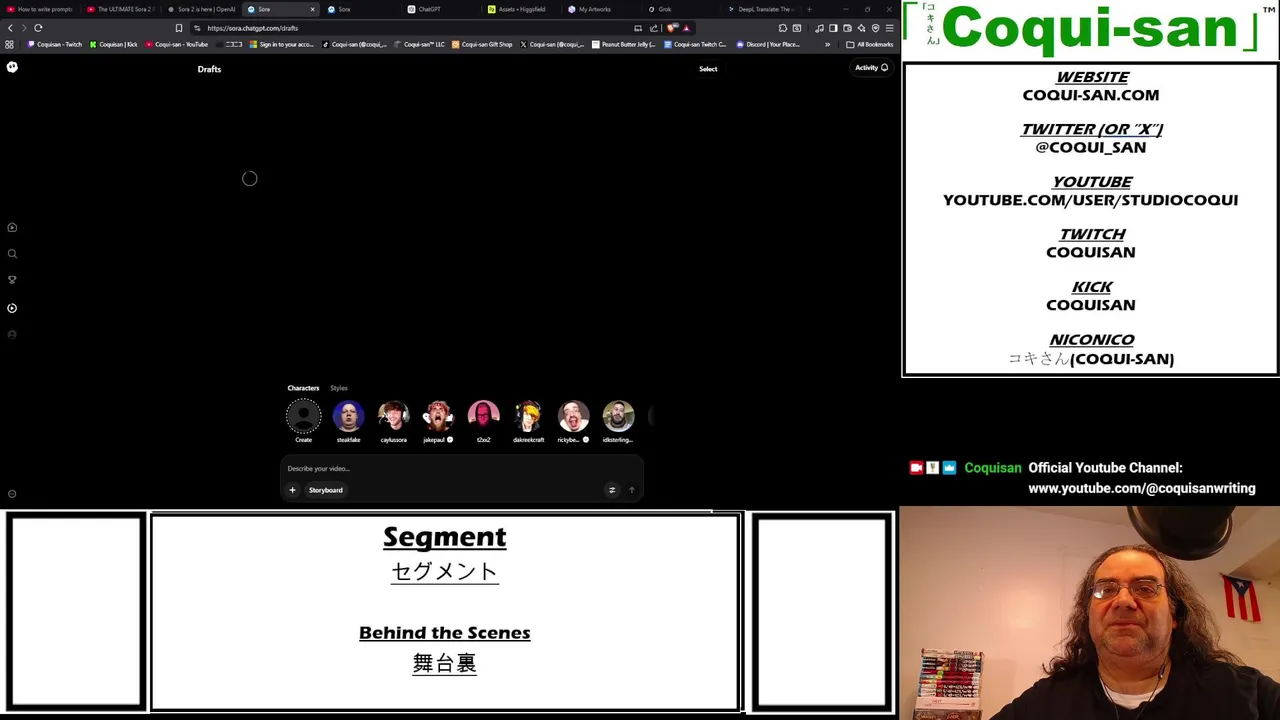Switch to the Styles tab
The height and width of the screenshot is (720, 1280).
tap(339, 388)
